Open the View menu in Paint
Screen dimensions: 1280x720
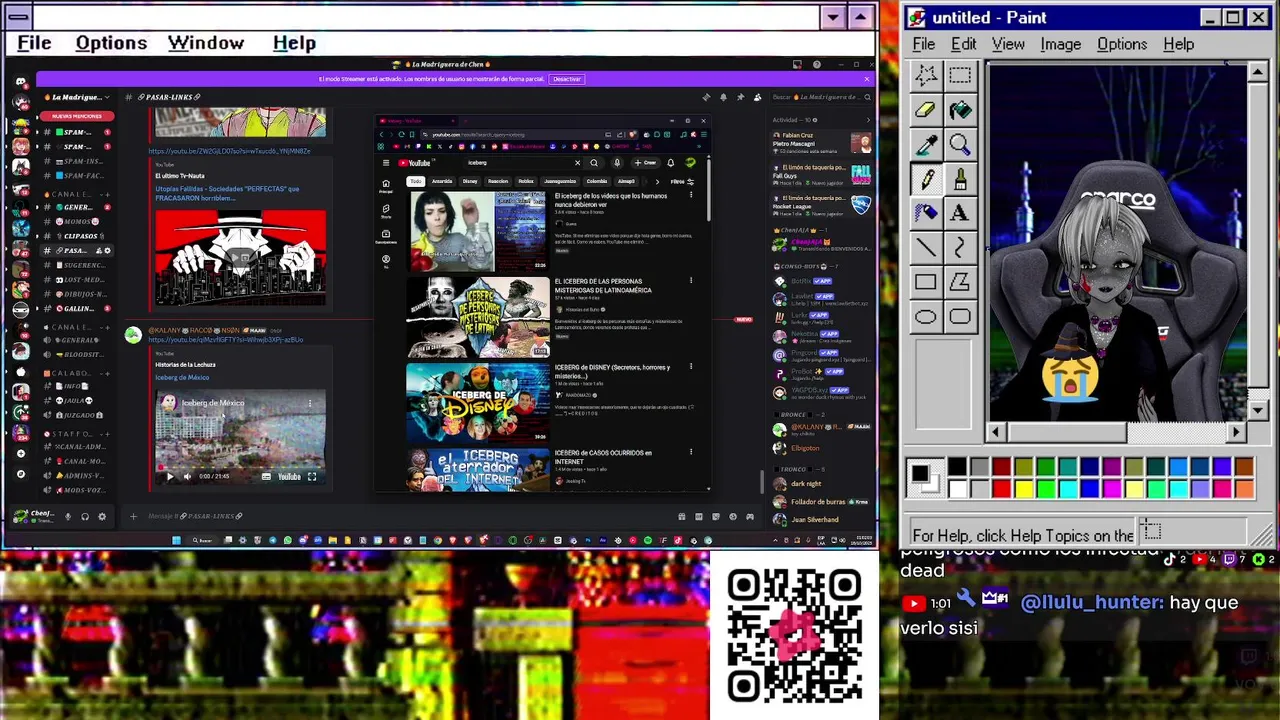click(x=1008, y=44)
